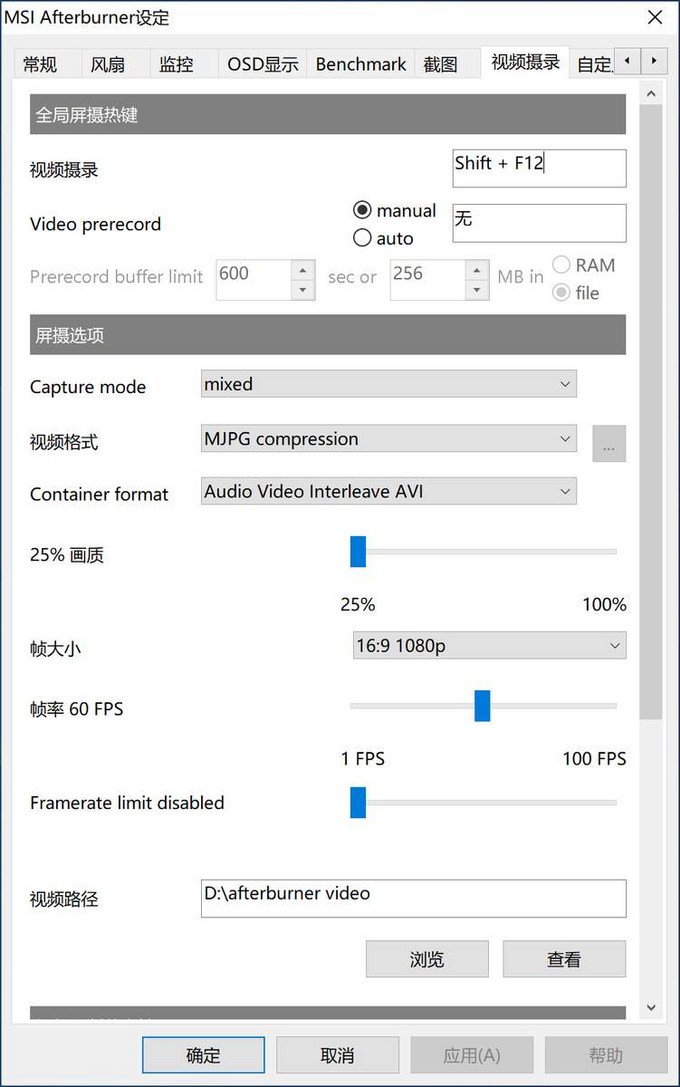Open the 帧大小 dropdown showing 16:9 1080p
The width and height of the screenshot is (680, 1087).
tap(489, 646)
